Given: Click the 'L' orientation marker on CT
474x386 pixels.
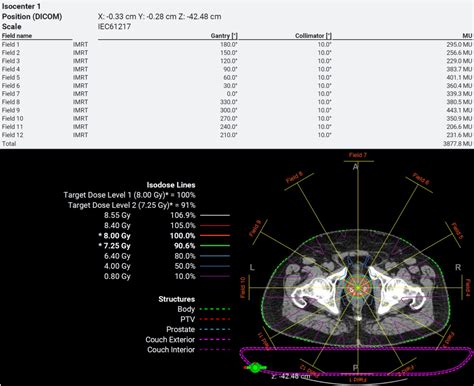Looking at the screenshot, I should coord(252,268).
